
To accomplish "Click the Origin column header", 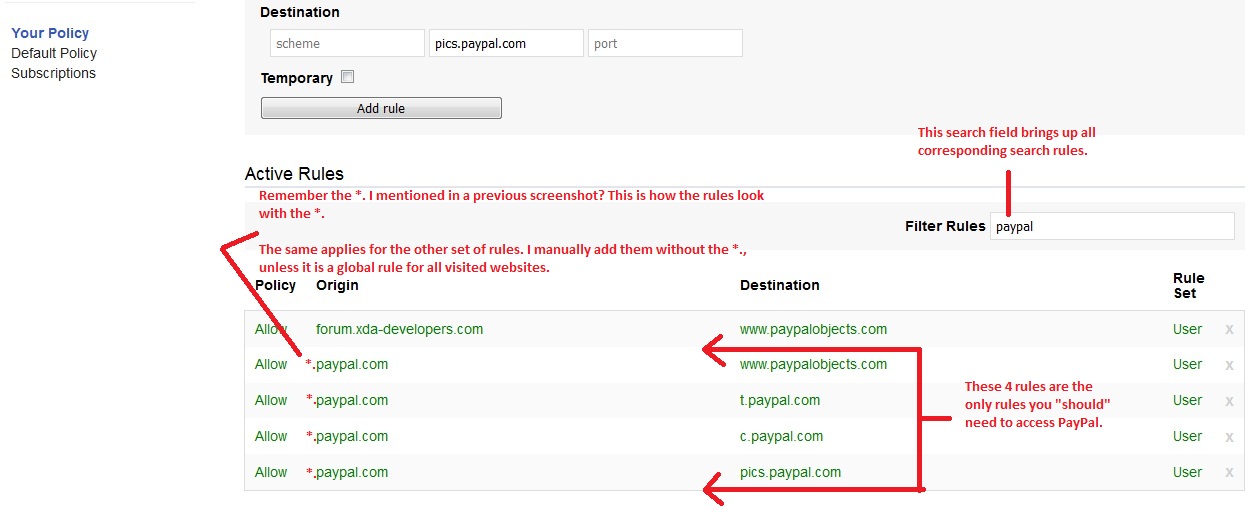I will pos(337,285).
